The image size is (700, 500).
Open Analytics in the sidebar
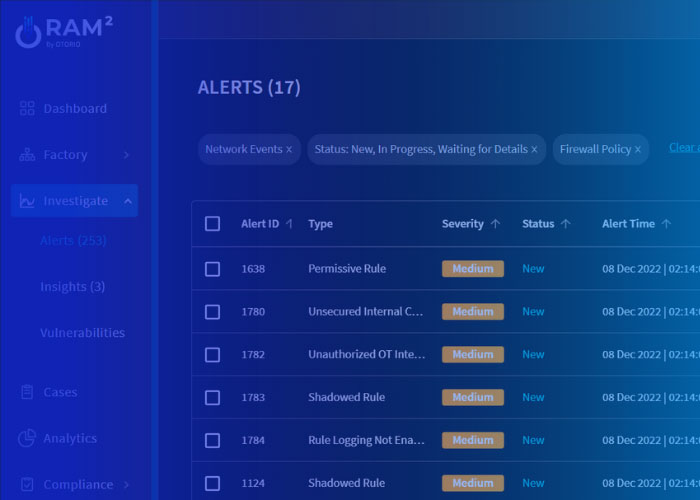[70, 438]
